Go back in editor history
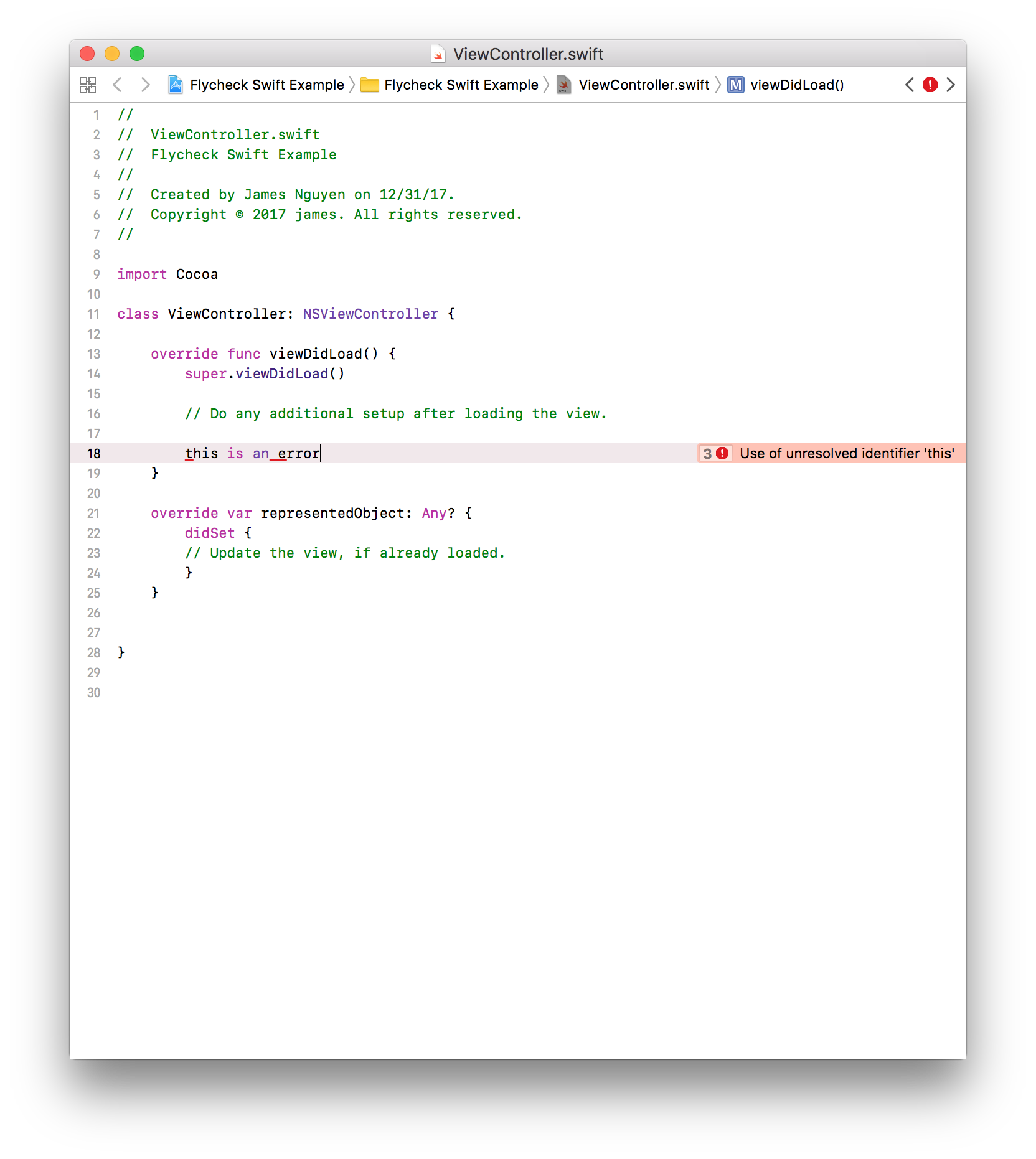This screenshot has width=1036, height=1159. pos(117,85)
